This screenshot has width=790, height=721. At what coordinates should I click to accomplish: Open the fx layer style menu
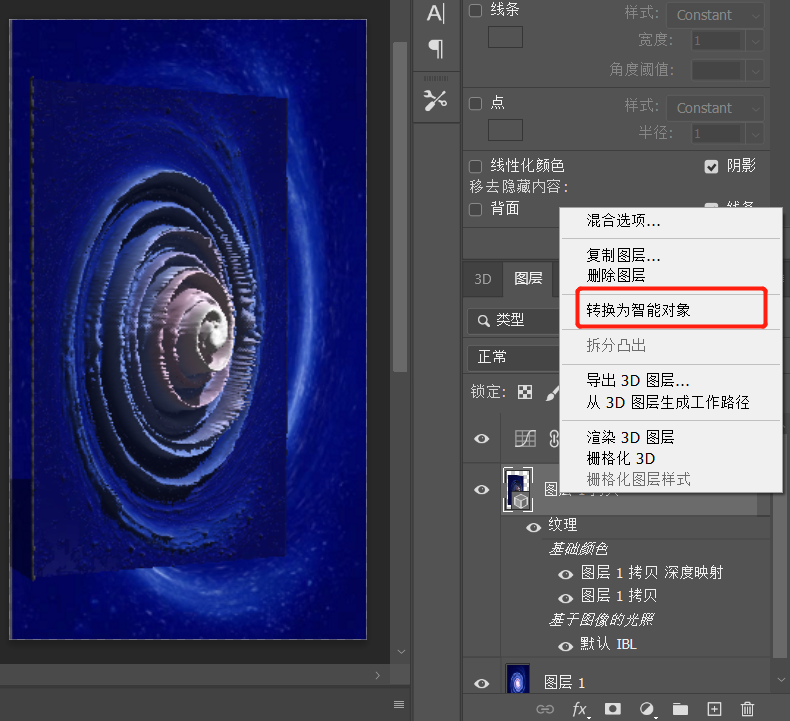click(579, 709)
